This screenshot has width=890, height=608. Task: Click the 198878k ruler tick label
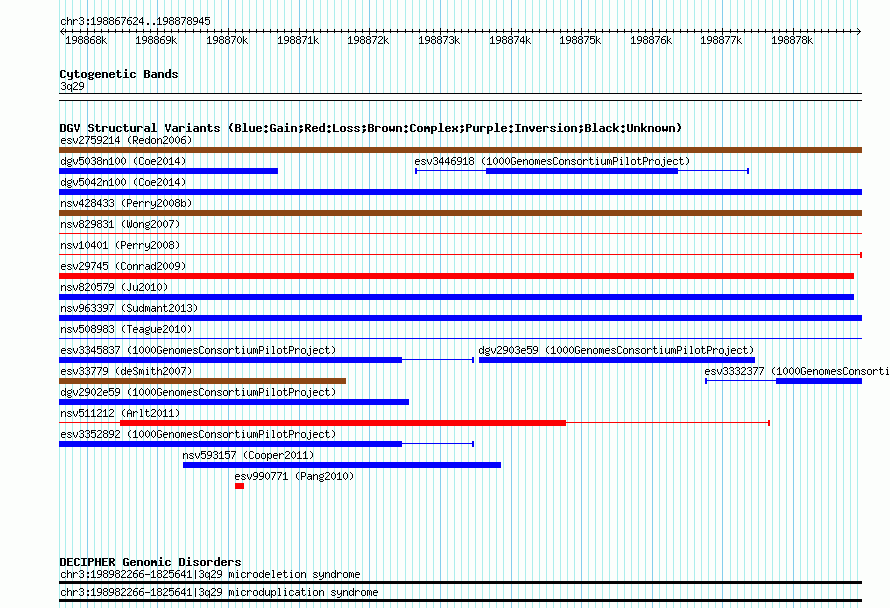pos(792,40)
